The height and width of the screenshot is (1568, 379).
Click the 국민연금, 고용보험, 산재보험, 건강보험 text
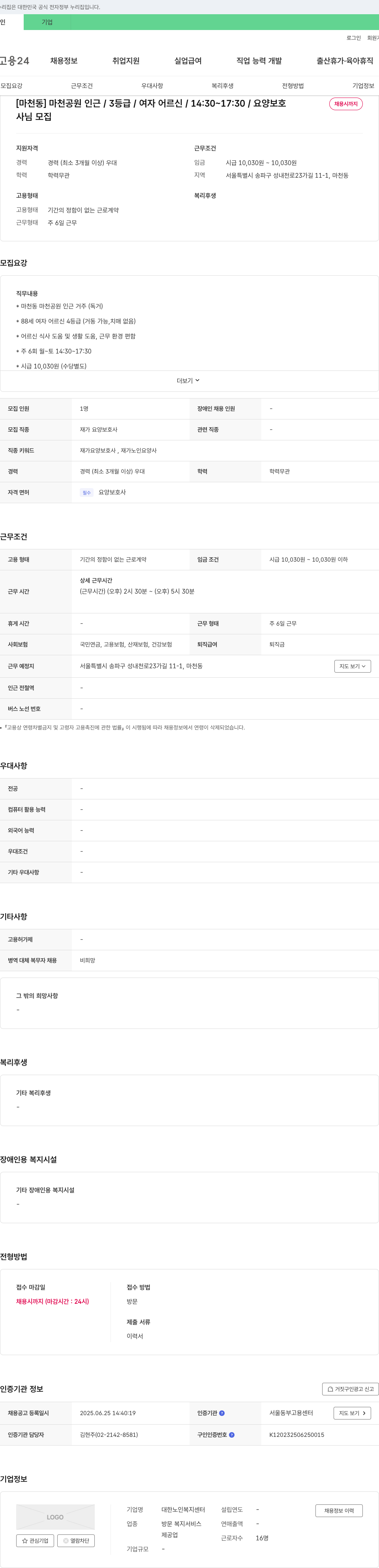126,645
